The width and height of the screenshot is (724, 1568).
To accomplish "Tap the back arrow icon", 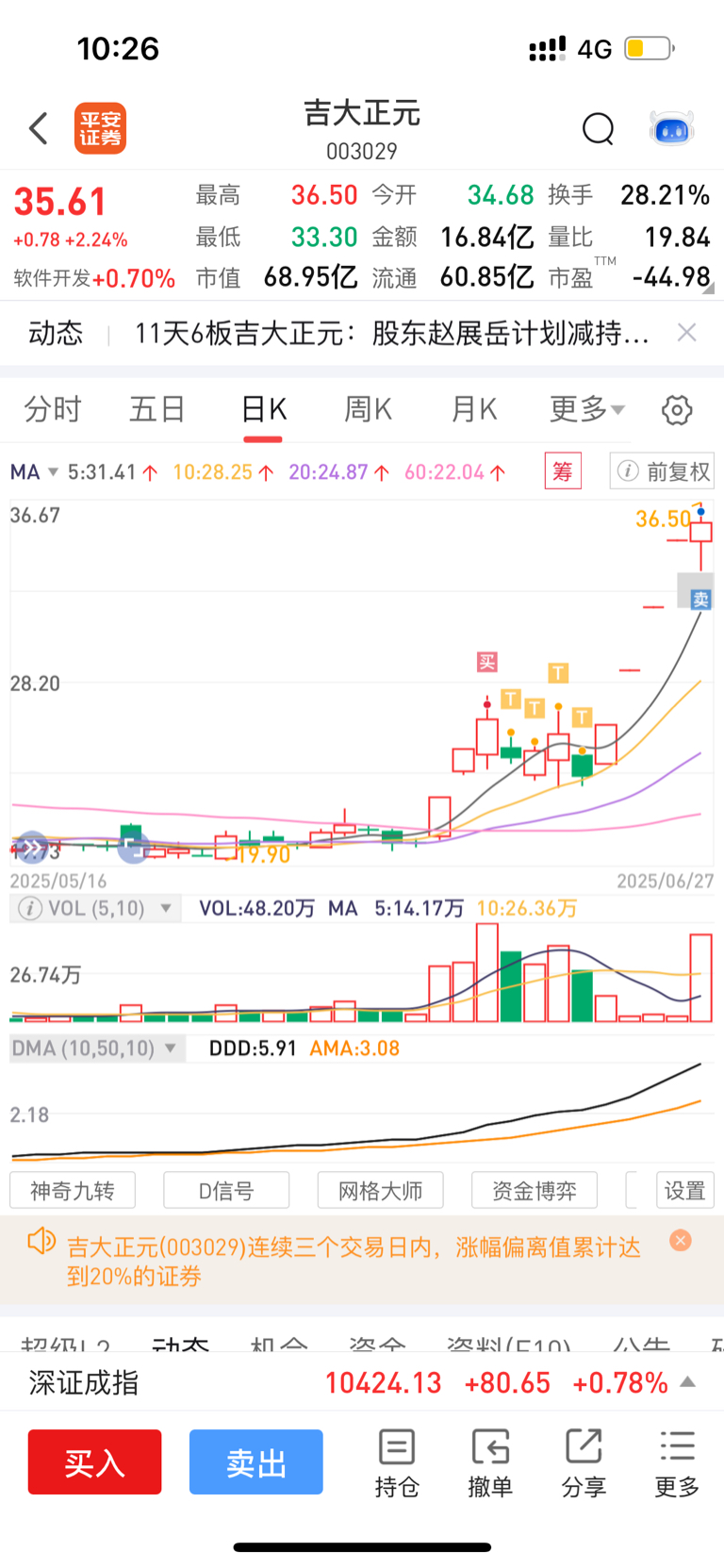I will [39, 128].
